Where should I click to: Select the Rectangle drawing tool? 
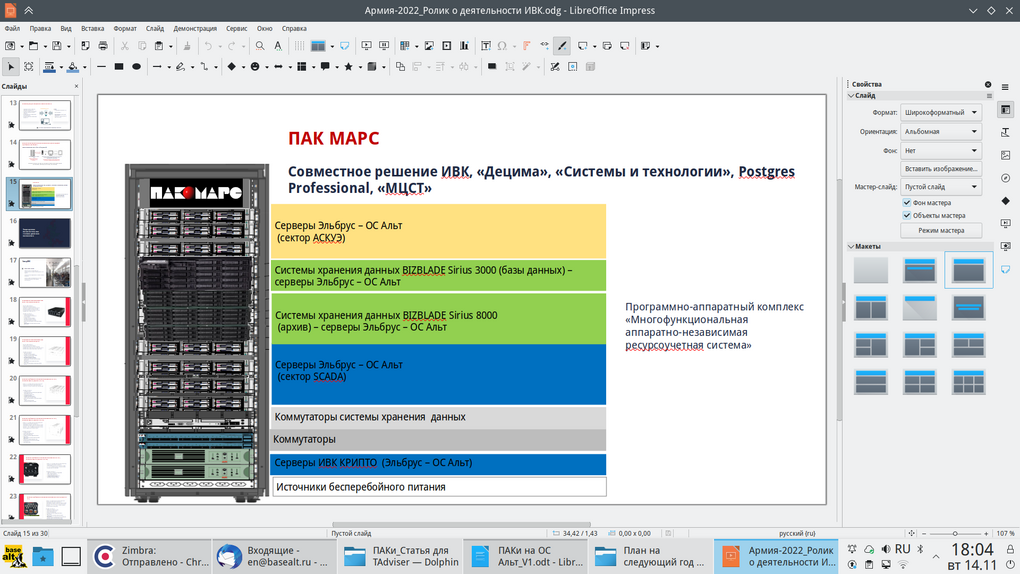pos(118,66)
